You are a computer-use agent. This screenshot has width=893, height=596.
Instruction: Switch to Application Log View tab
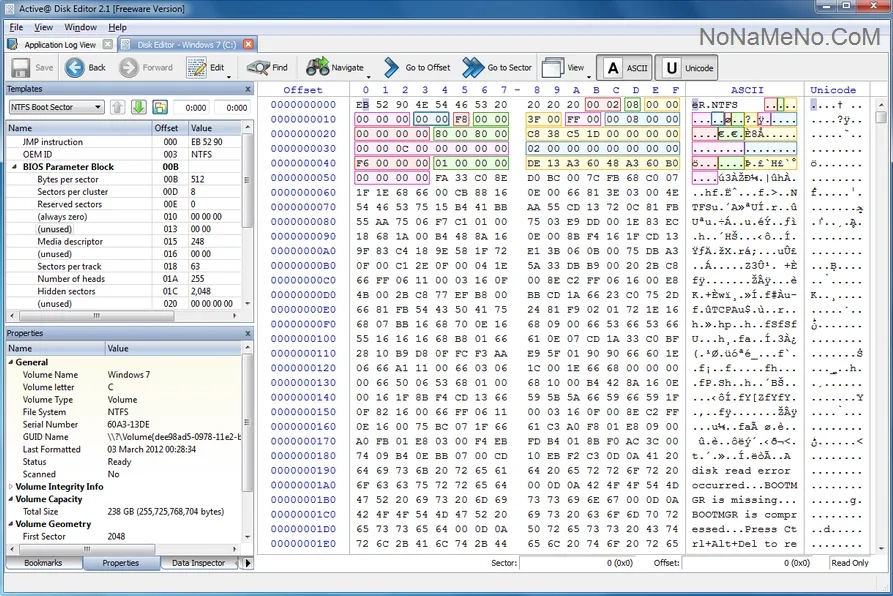pyautogui.click(x=60, y=44)
